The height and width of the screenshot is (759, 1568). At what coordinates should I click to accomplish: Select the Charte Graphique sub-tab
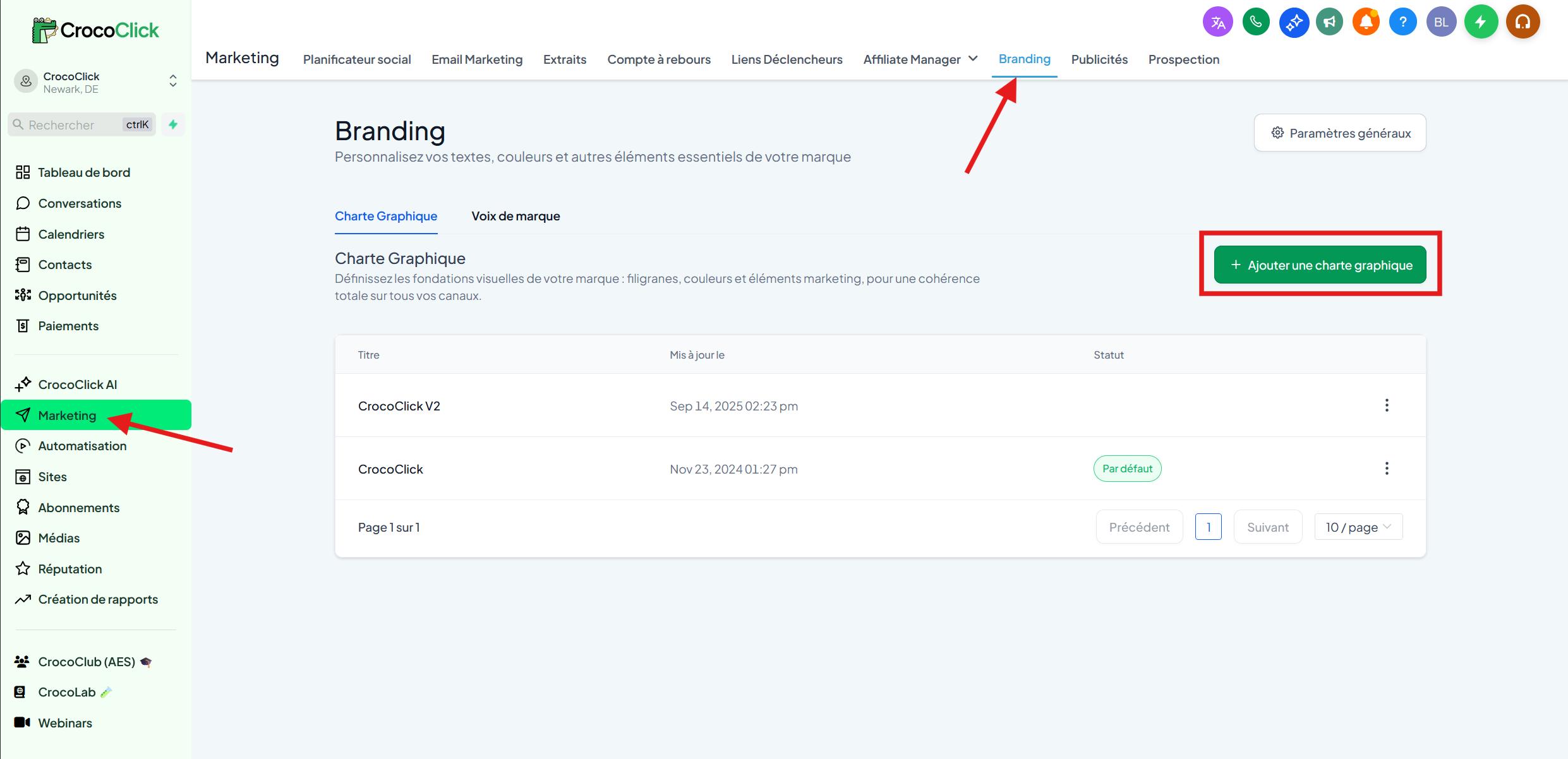click(x=386, y=216)
